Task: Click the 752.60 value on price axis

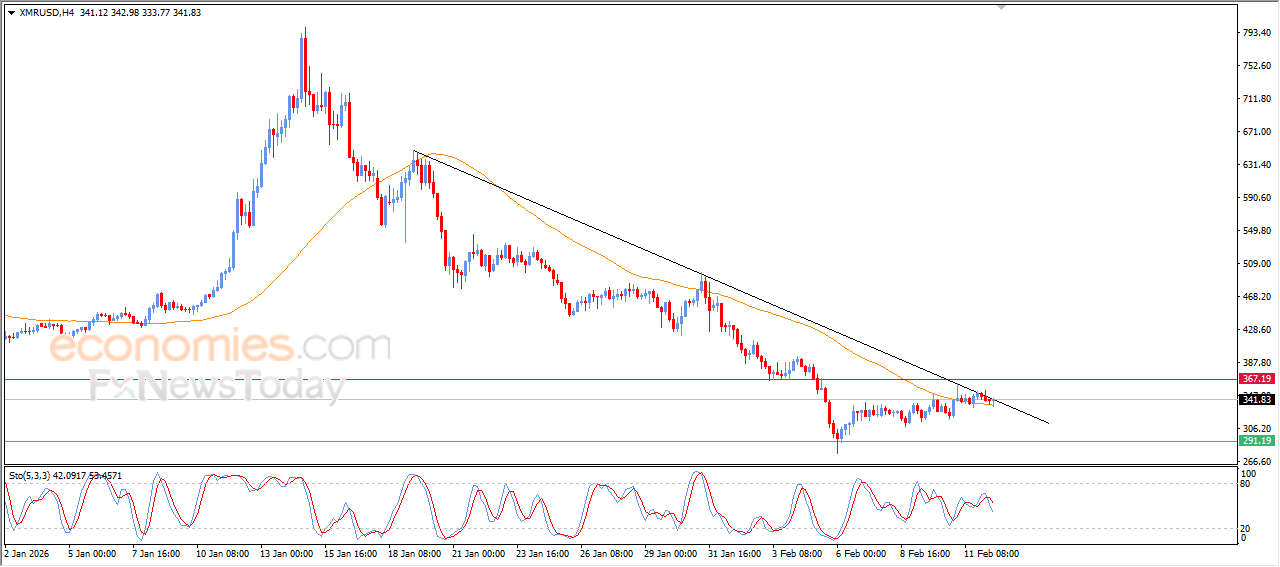Action: [x=1256, y=66]
